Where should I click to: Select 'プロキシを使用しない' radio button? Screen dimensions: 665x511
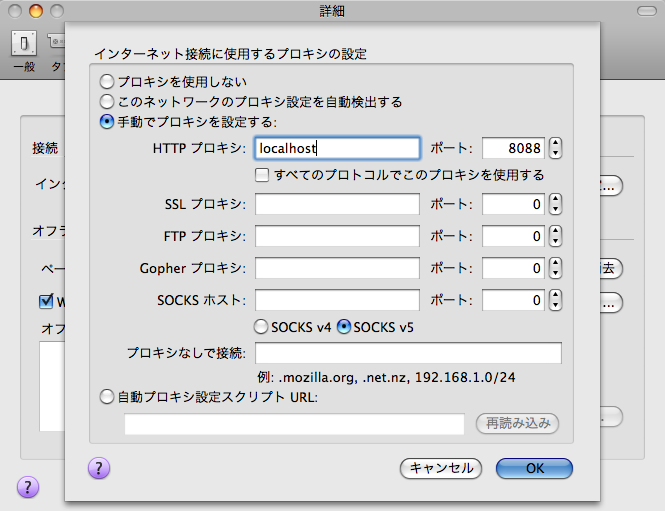tap(107, 81)
